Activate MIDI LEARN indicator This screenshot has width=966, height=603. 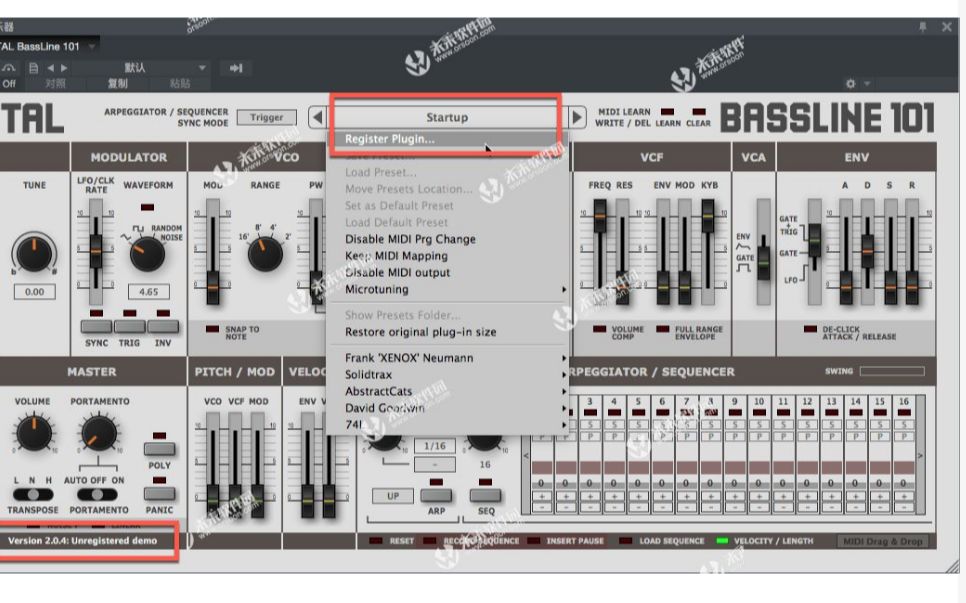pos(667,112)
